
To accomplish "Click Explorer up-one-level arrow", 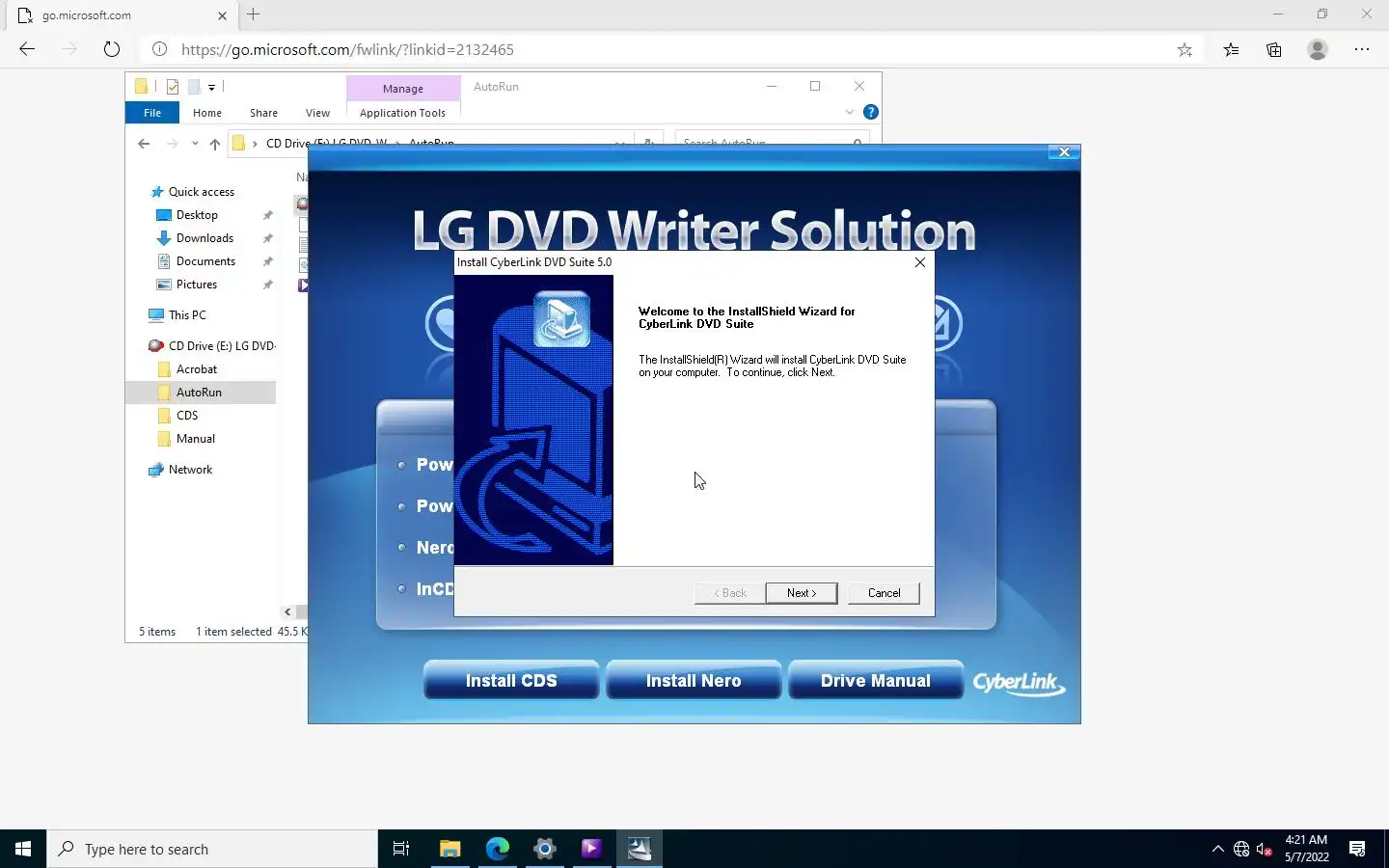I will point(215,143).
